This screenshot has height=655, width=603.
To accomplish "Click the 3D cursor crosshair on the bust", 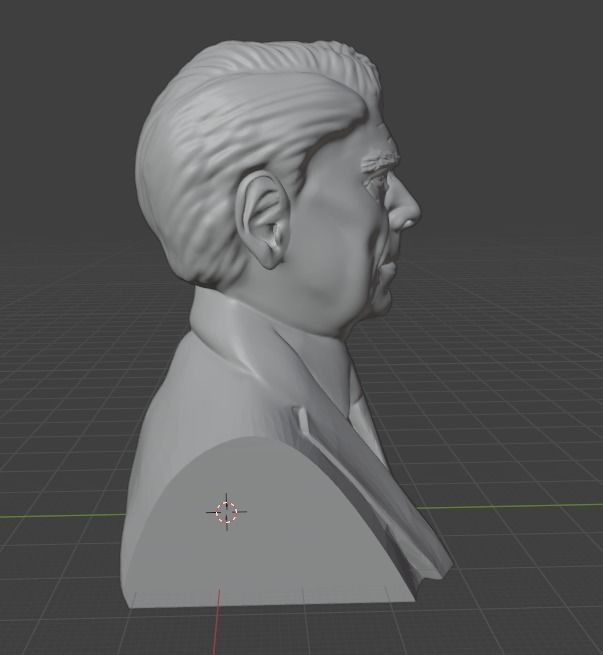I will pyautogui.click(x=227, y=512).
